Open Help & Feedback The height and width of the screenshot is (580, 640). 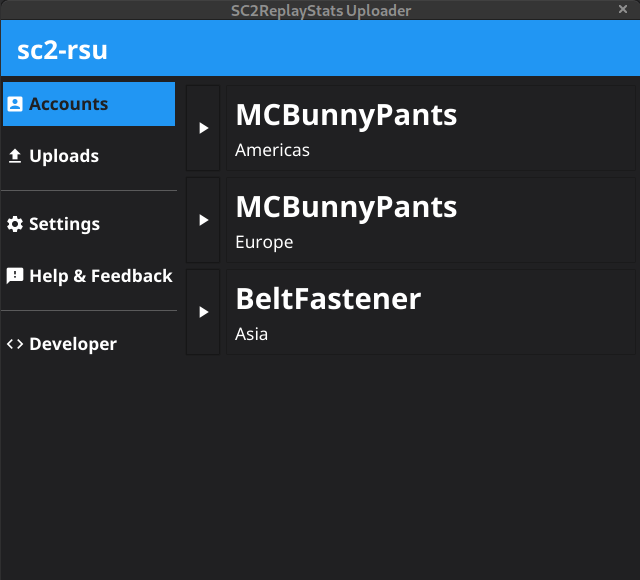89,276
